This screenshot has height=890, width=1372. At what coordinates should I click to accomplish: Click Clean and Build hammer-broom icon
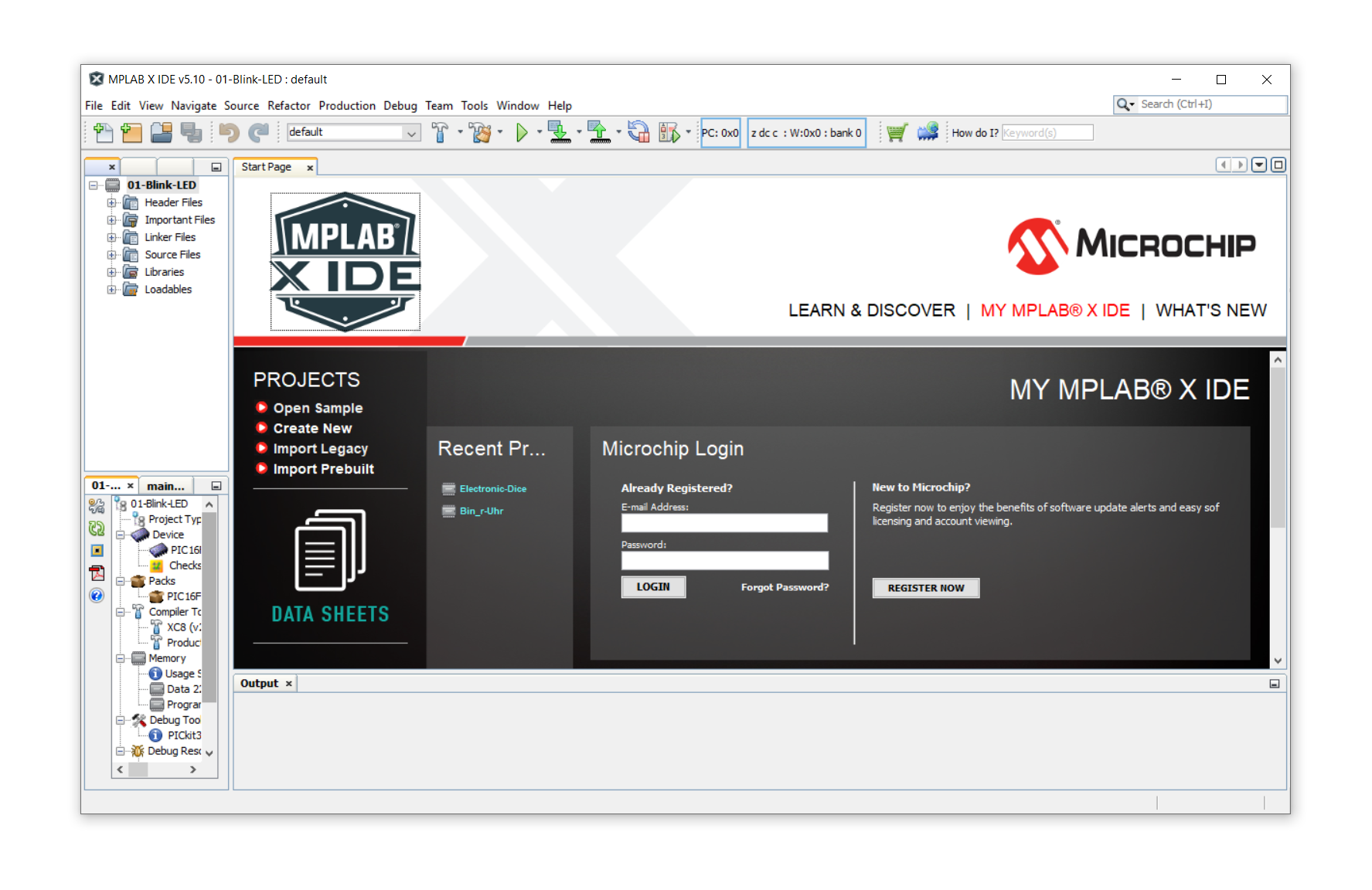pos(480,133)
